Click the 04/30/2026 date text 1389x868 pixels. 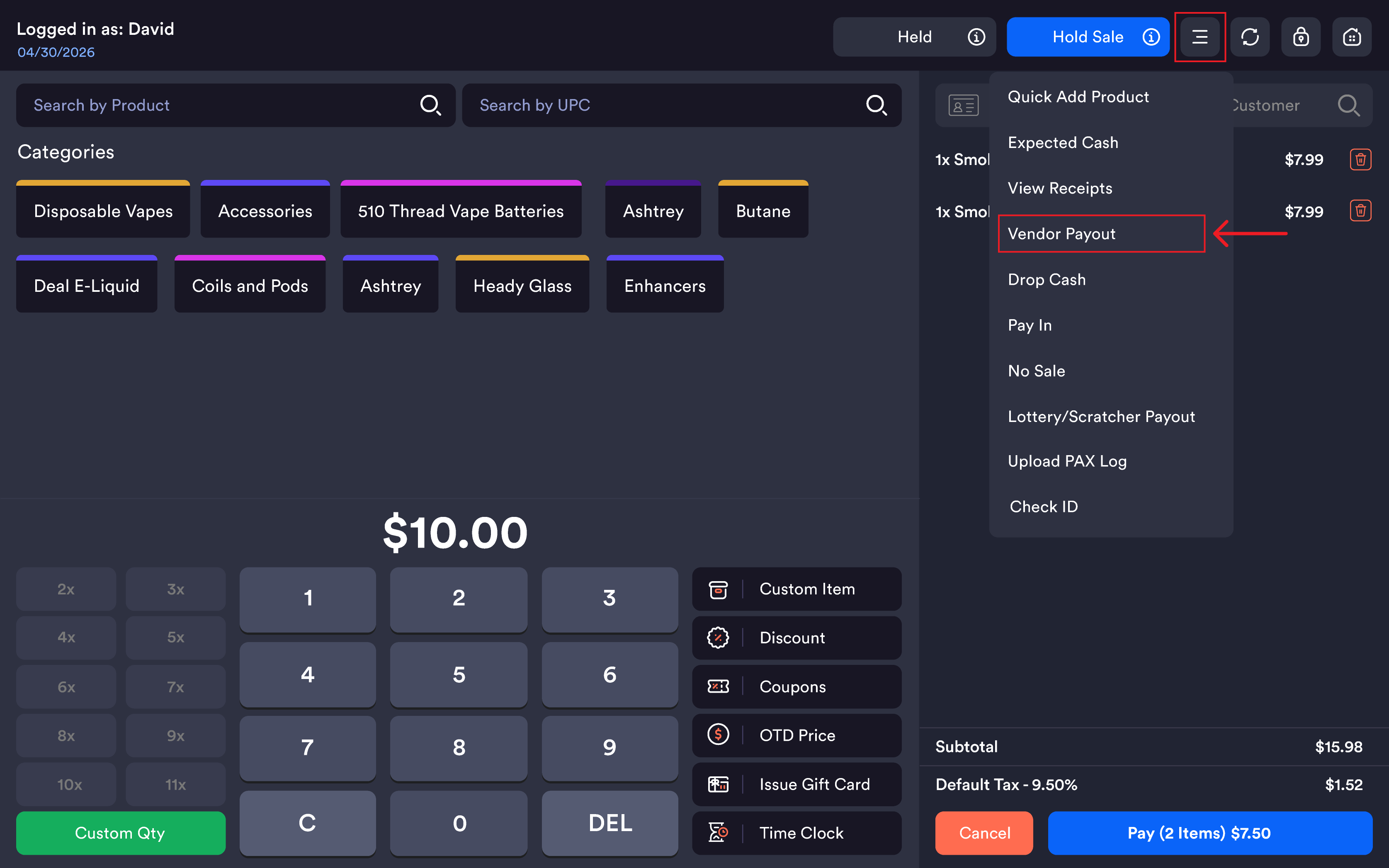56,52
